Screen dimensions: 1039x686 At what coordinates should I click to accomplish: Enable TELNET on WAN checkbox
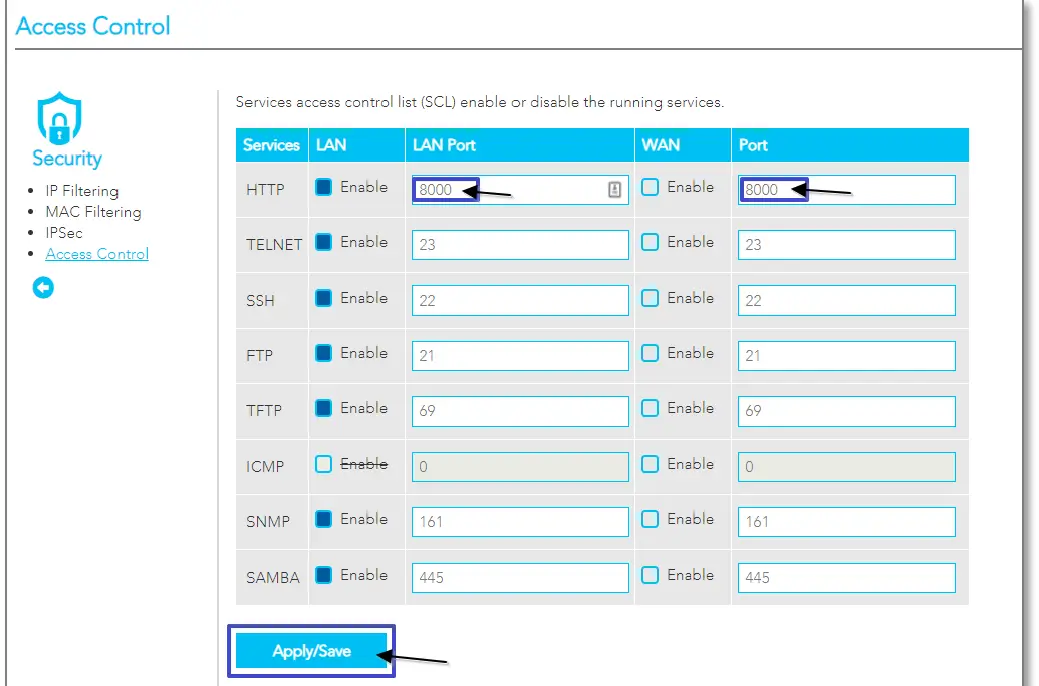click(x=650, y=242)
